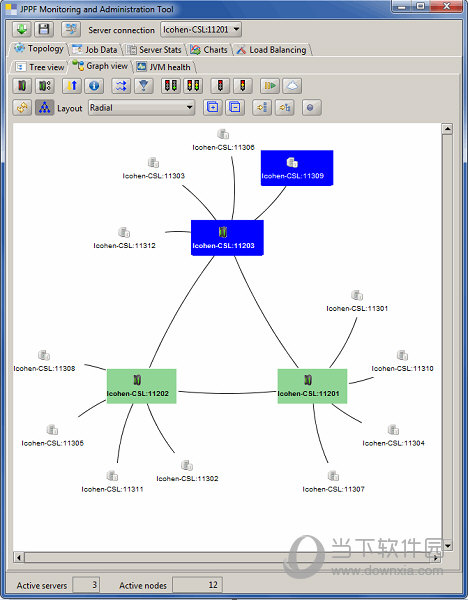Image resolution: width=468 pixels, height=600 pixels.
Task: Open the JVM health sub-tab
Action: (x=165, y=67)
